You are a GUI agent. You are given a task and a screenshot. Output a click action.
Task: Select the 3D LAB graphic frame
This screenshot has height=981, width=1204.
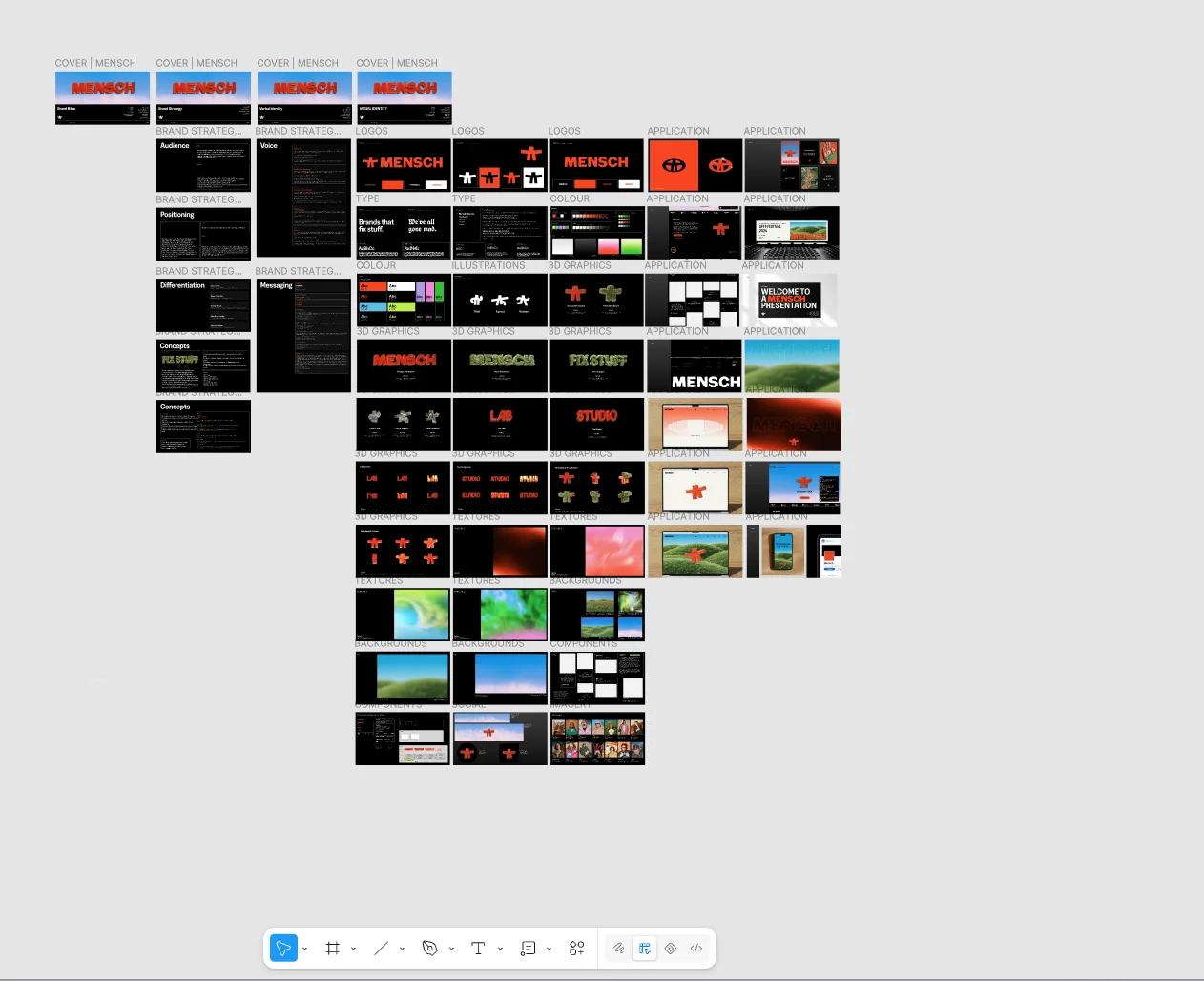pos(501,424)
